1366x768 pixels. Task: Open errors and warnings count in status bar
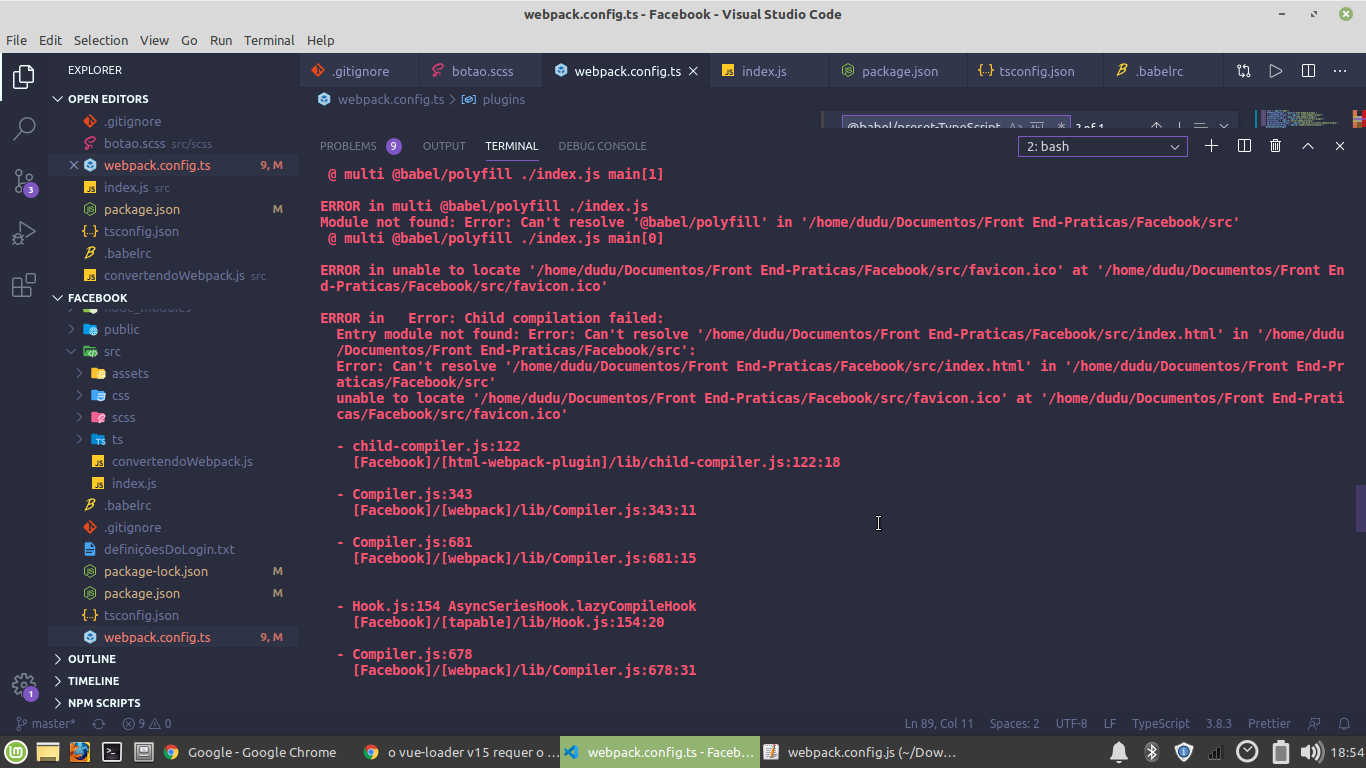coord(146,723)
